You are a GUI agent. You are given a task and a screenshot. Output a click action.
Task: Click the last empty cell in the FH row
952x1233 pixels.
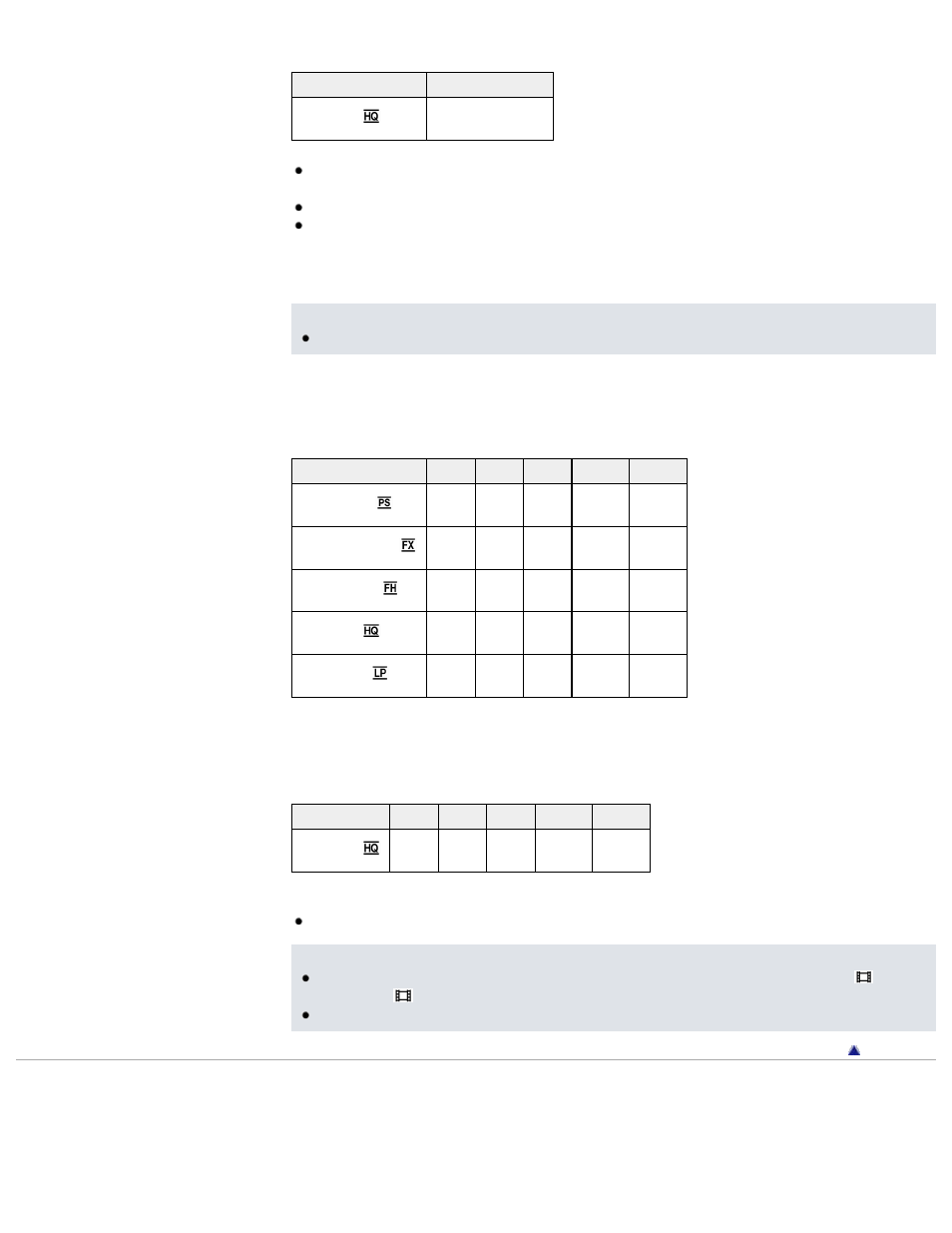coord(658,591)
